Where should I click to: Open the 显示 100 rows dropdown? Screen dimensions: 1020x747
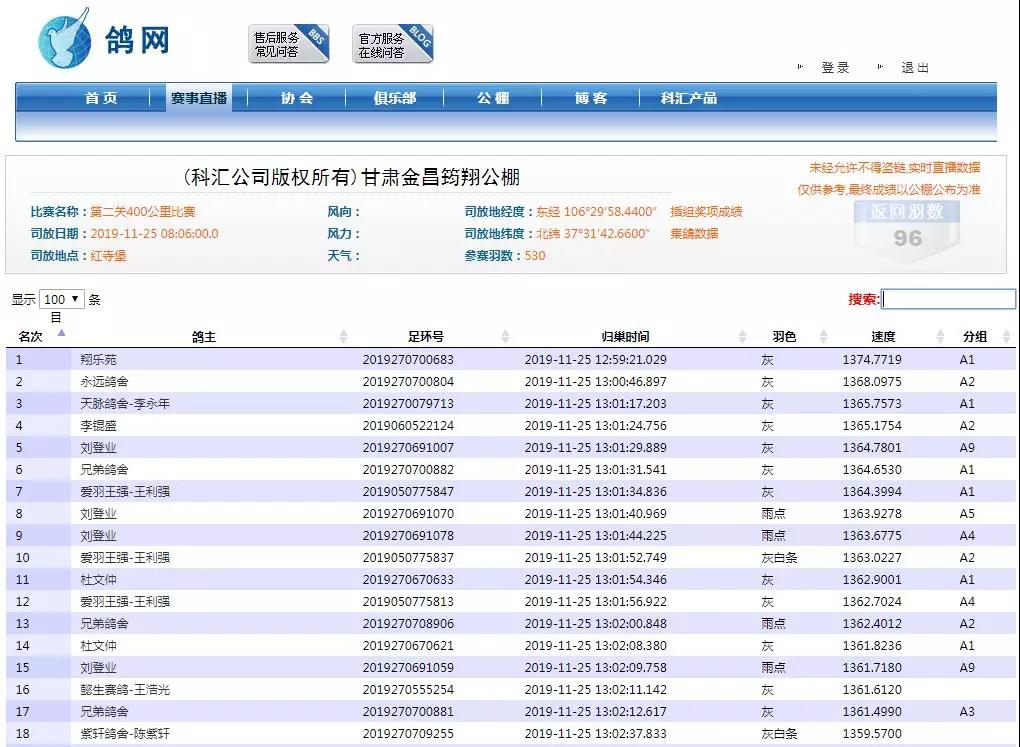point(62,299)
